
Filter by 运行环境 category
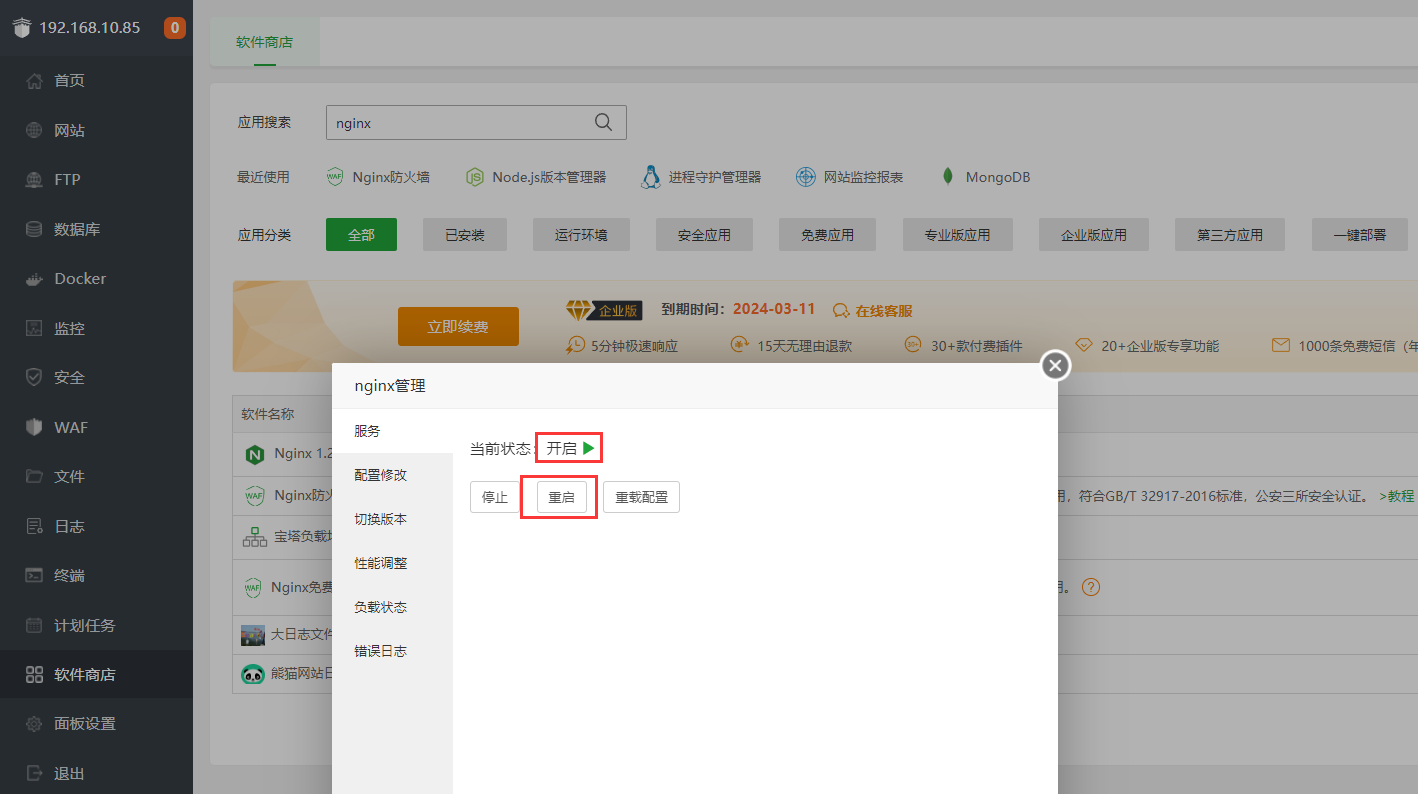click(581, 235)
